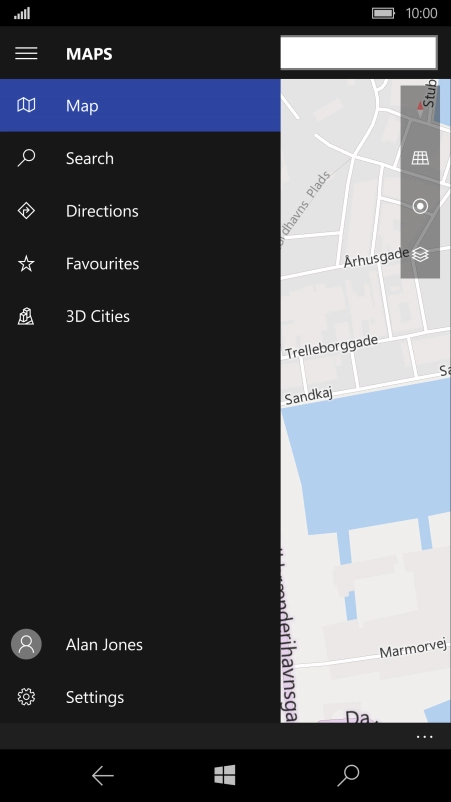Viewport: 451px width, 802px height.
Task: Click the Favourites star icon
Action: point(26,263)
